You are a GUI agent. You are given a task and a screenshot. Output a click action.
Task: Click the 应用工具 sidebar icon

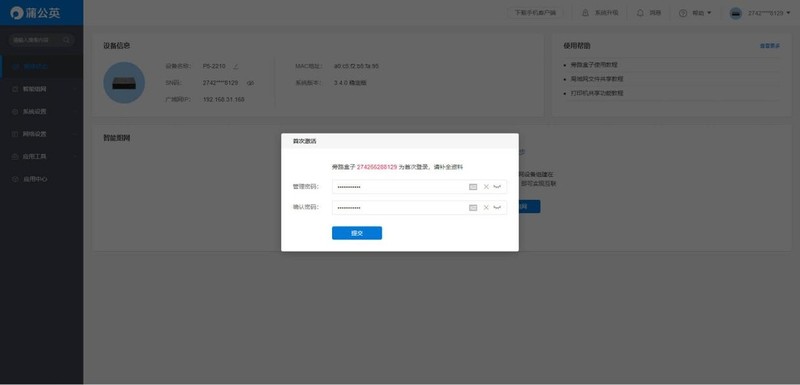[15, 157]
